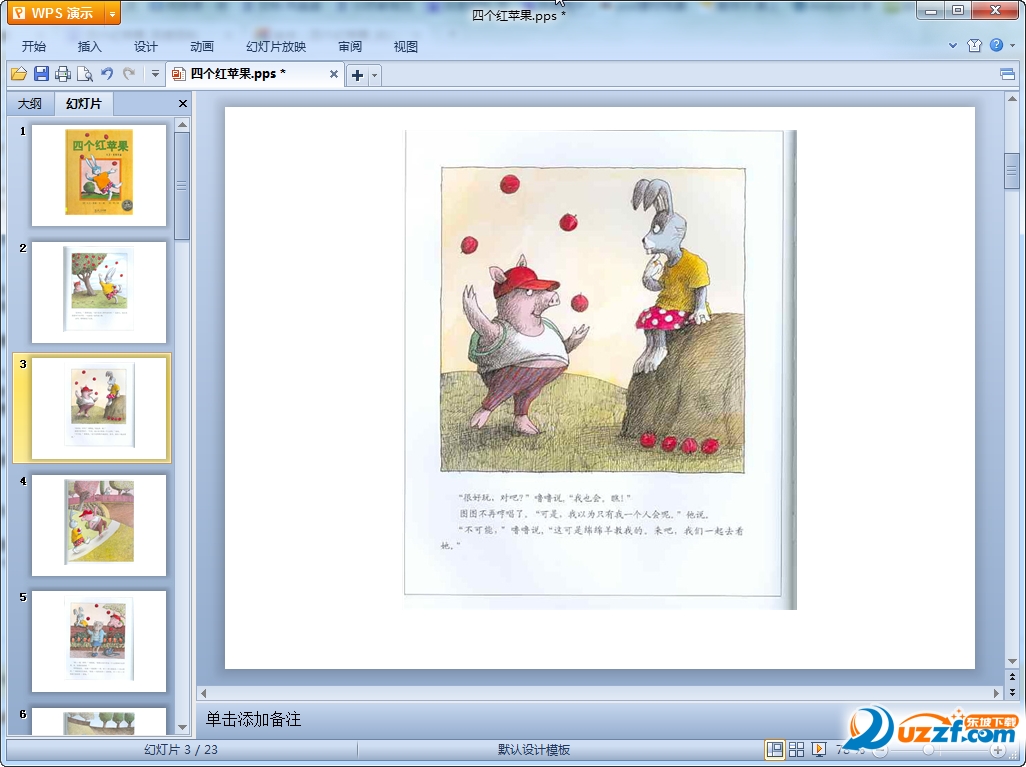
Task: Open the 设计 menu tab
Action: pyautogui.click(x=145, y=46)
